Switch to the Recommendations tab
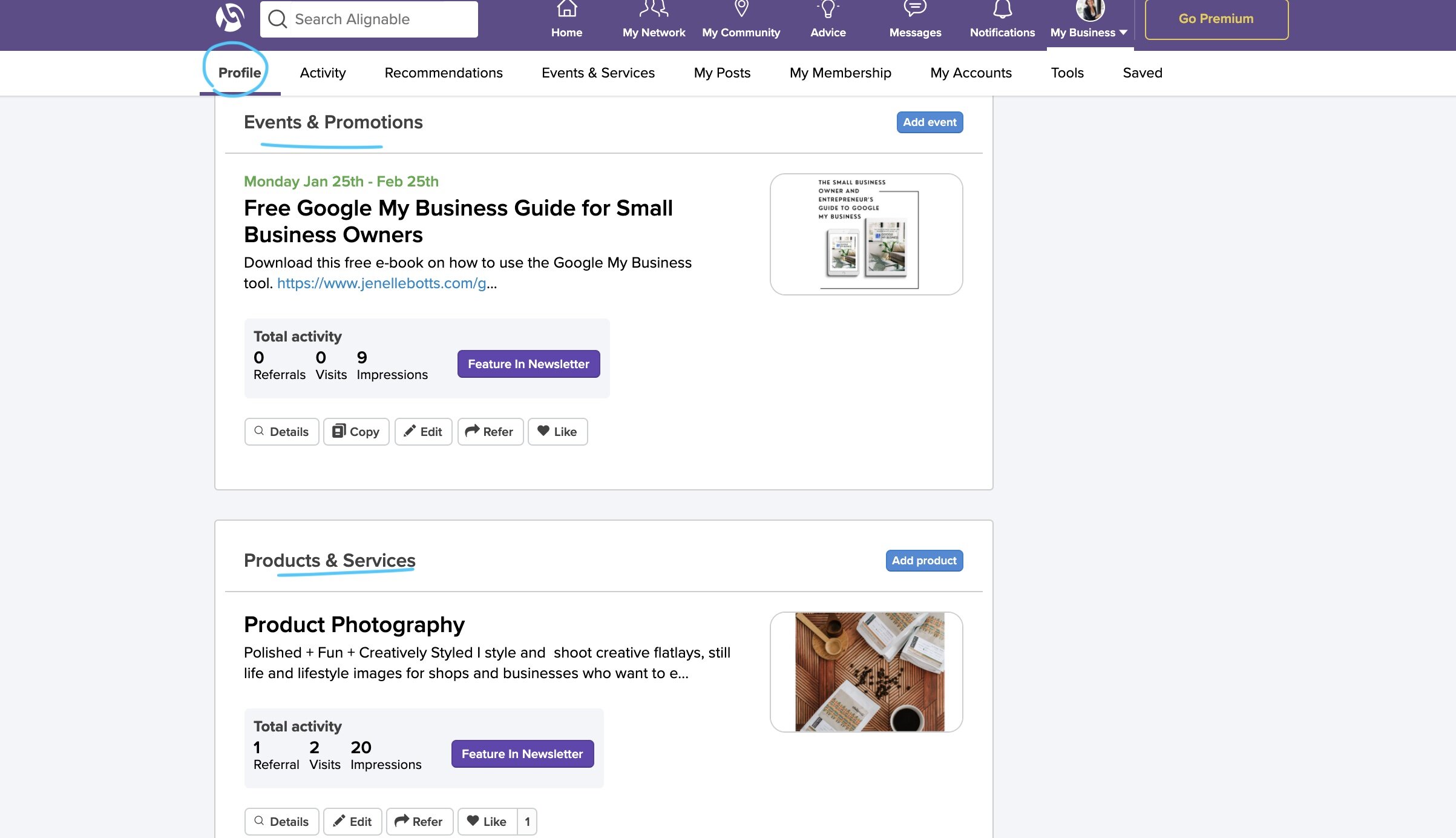1456x838 pixels. [444, 73]
